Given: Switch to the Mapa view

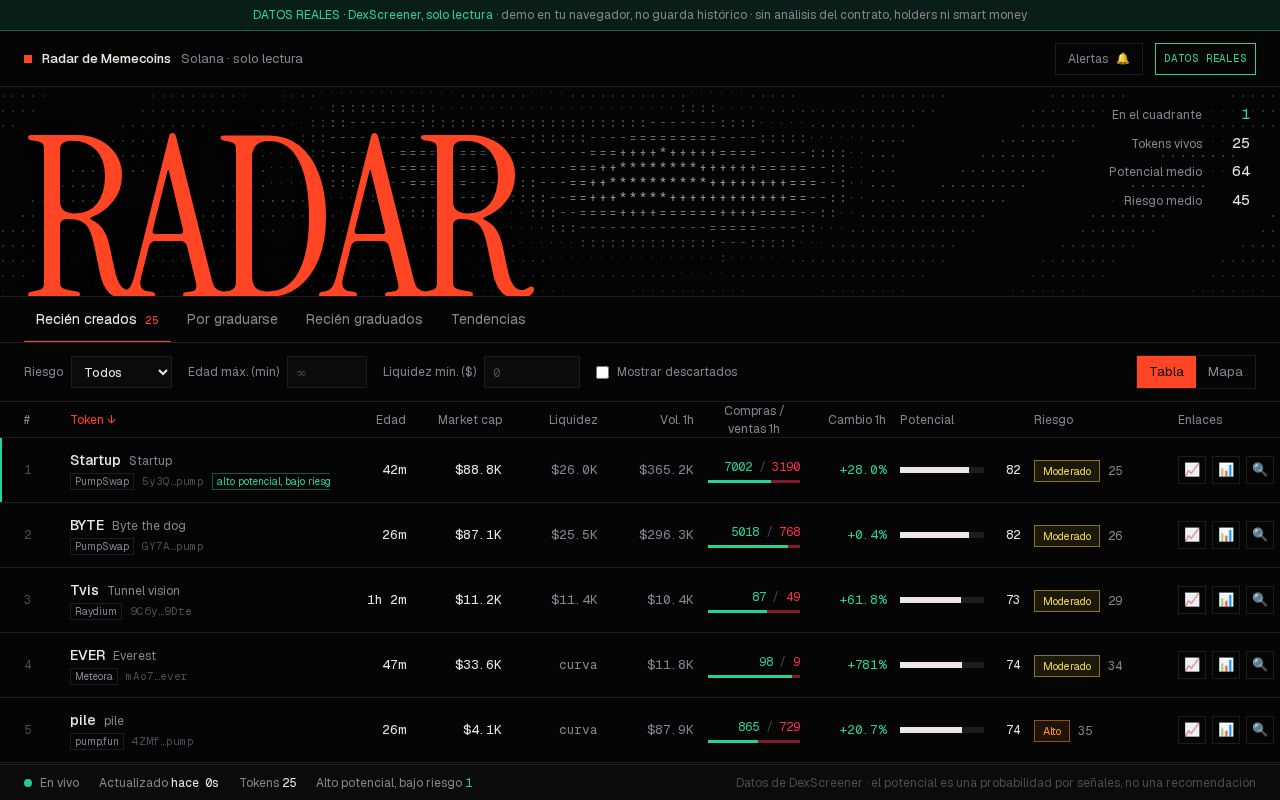Looking at the screenshot, I should (1225, 372).
